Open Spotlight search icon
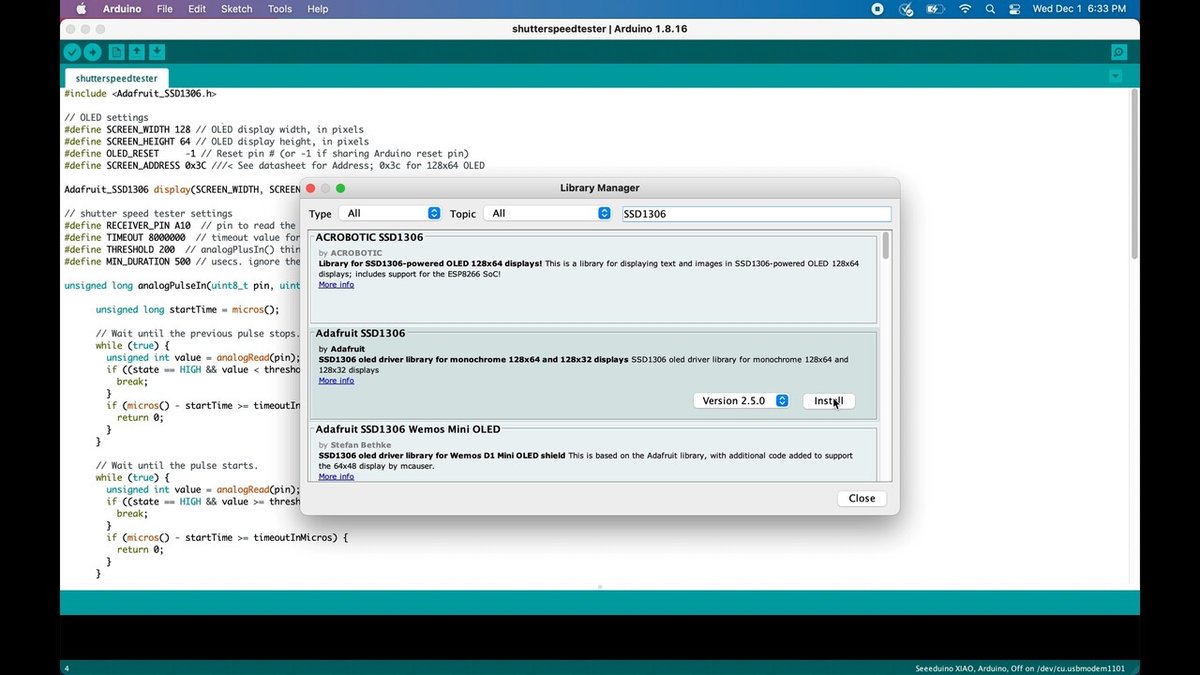The height and width of the screenshot is (675, 1200). [989, 9]
